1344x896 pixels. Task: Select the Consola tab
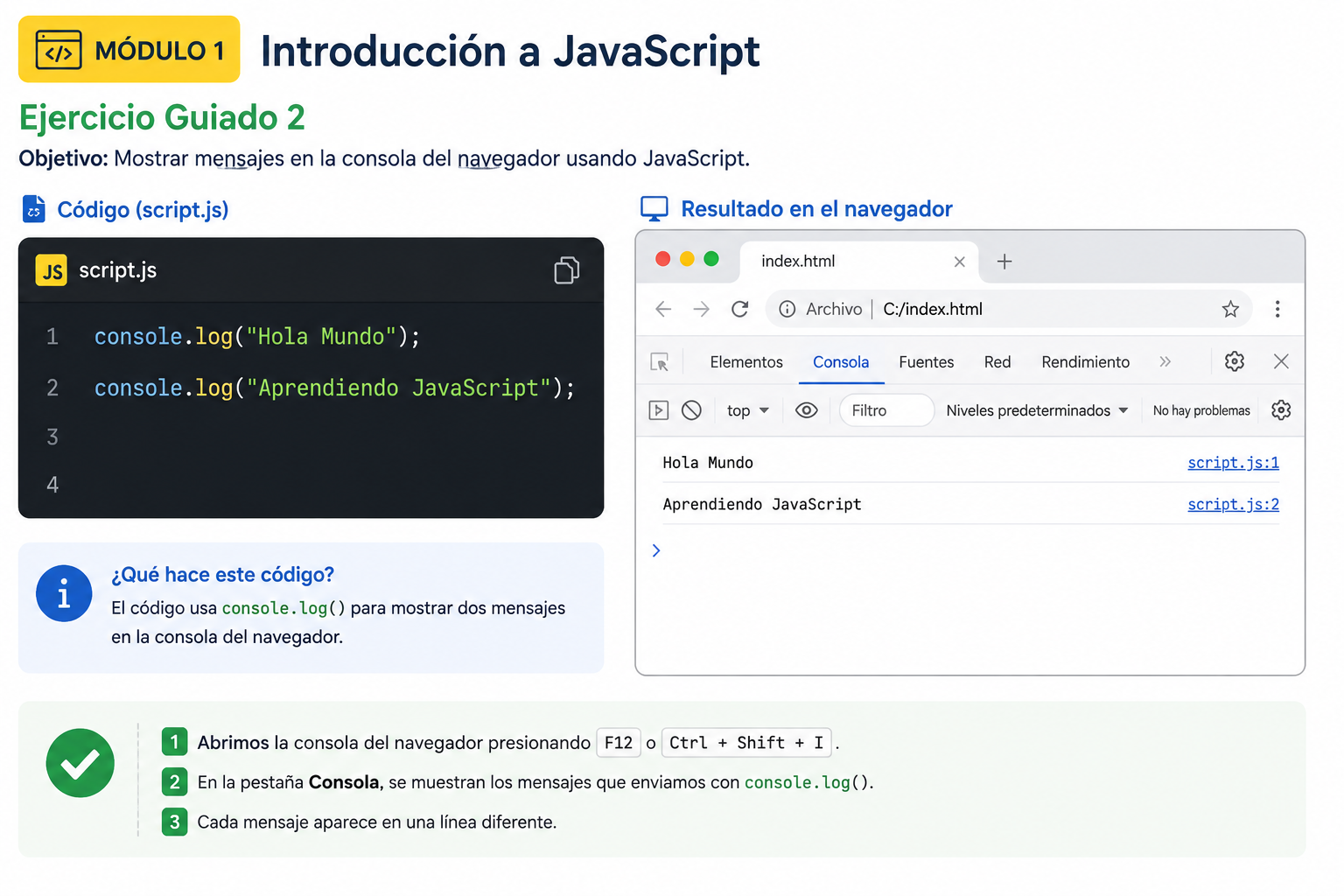841,362
